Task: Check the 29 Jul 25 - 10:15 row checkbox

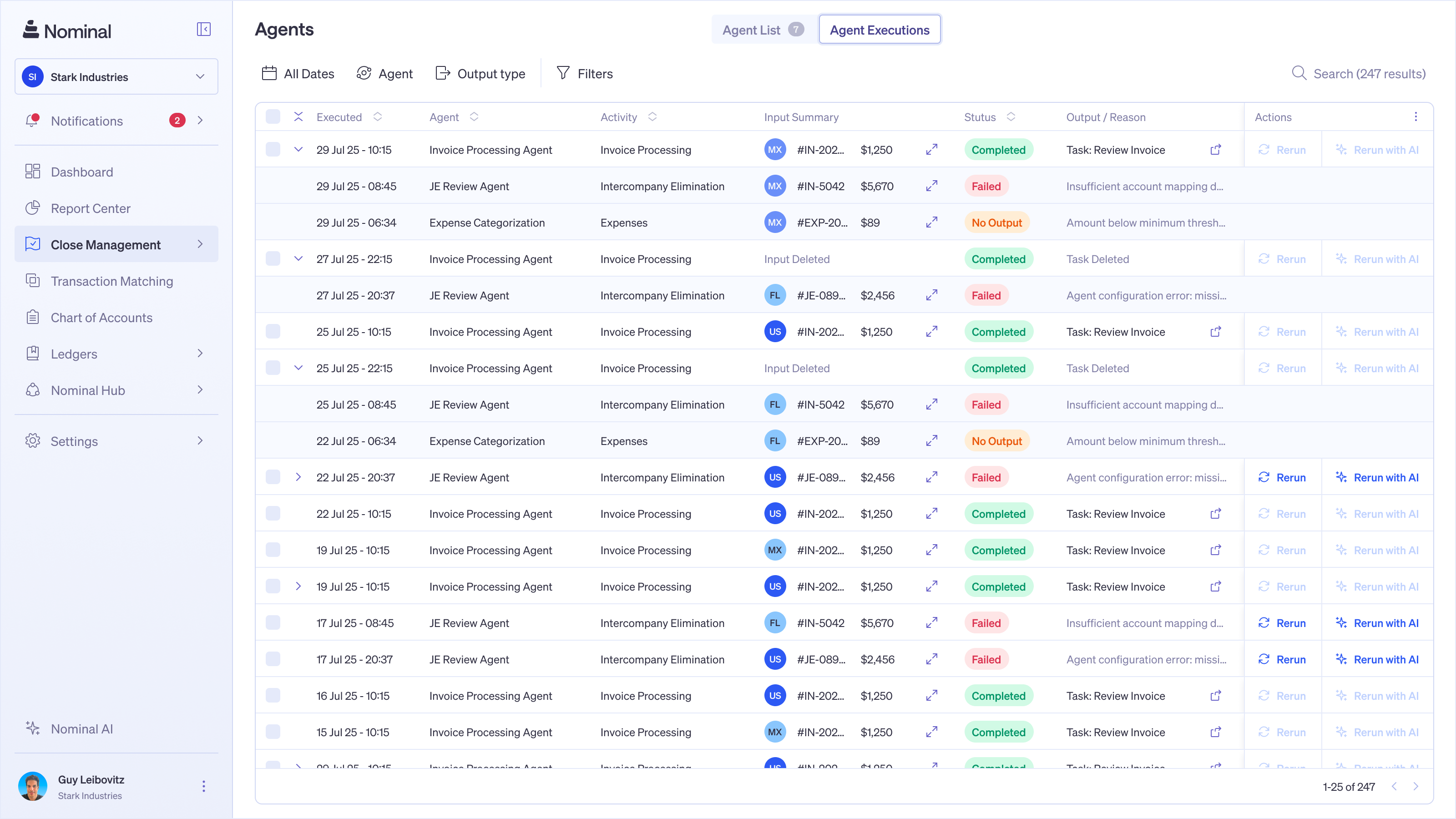Action: (x=273, y=149)
